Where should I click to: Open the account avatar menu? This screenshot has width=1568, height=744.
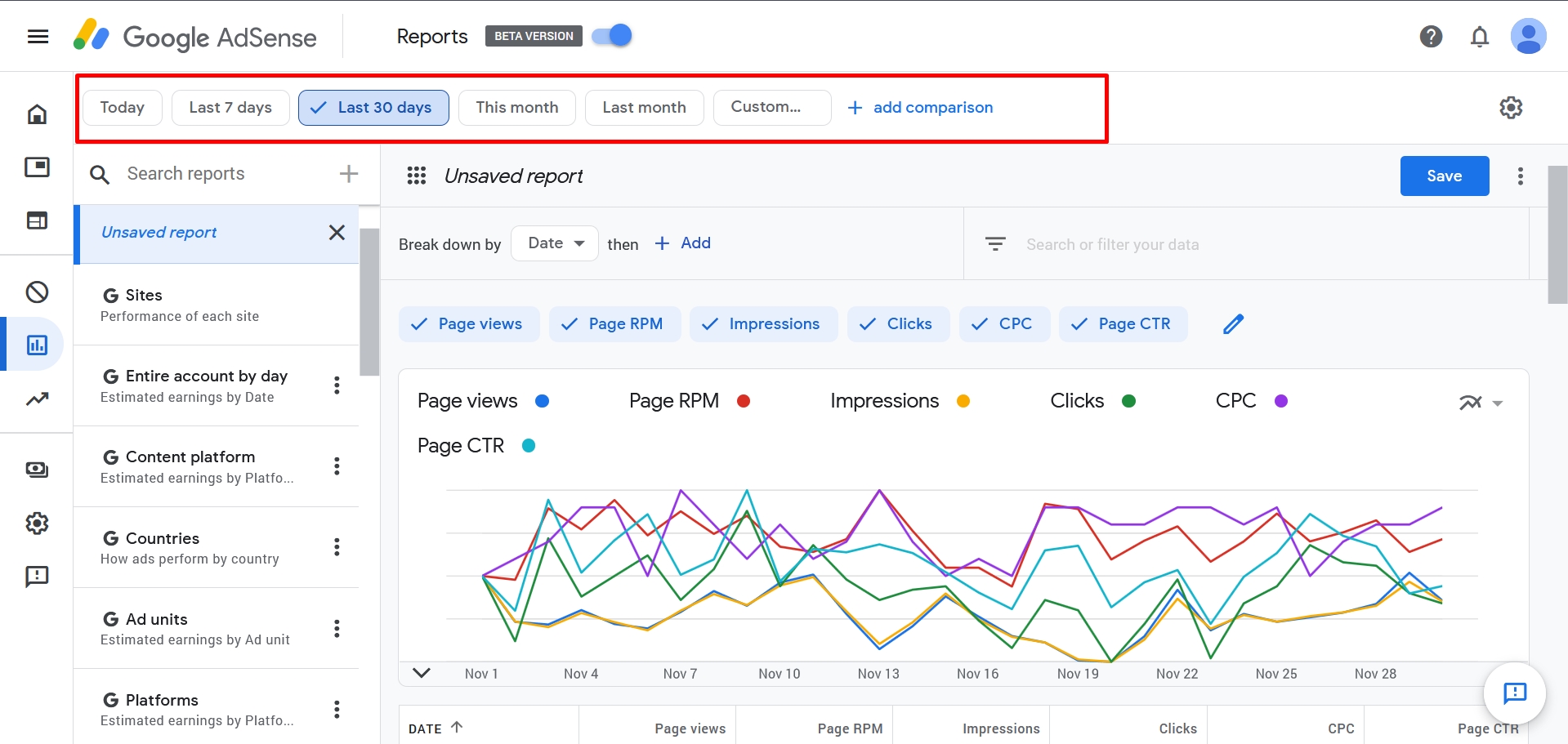tap(1528, 37)
